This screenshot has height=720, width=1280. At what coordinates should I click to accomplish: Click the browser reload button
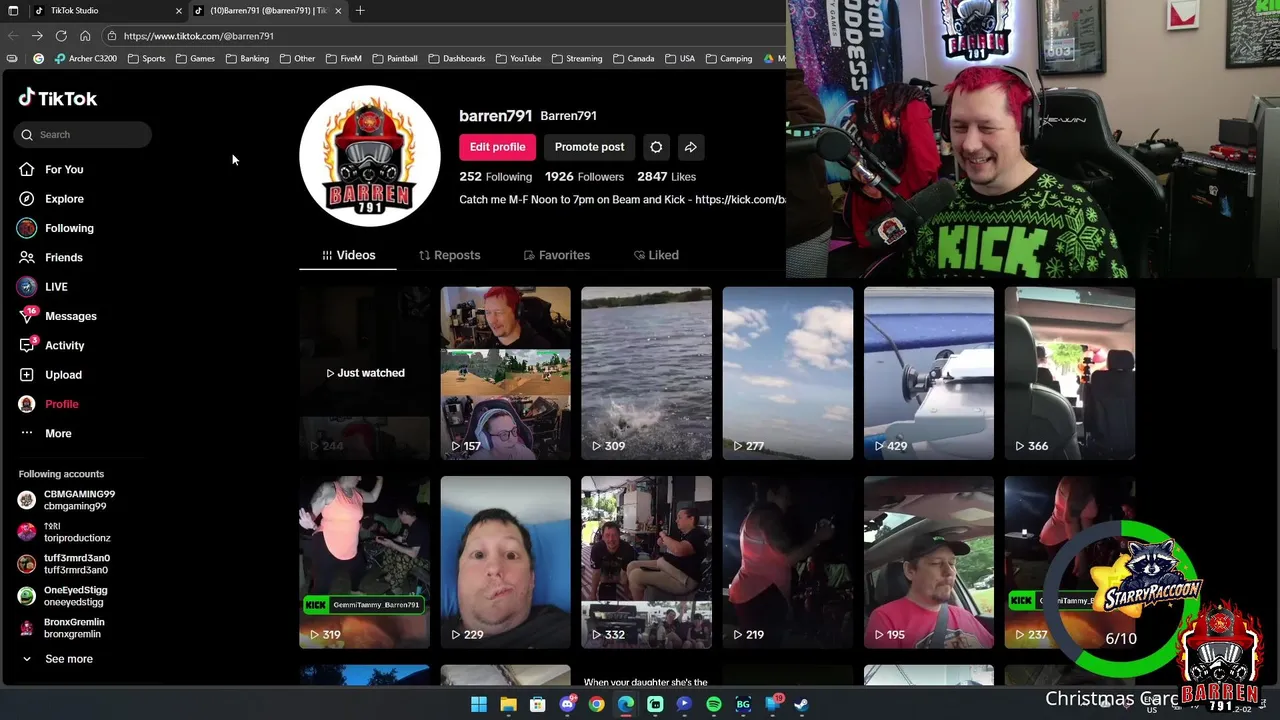click(61, 36)
